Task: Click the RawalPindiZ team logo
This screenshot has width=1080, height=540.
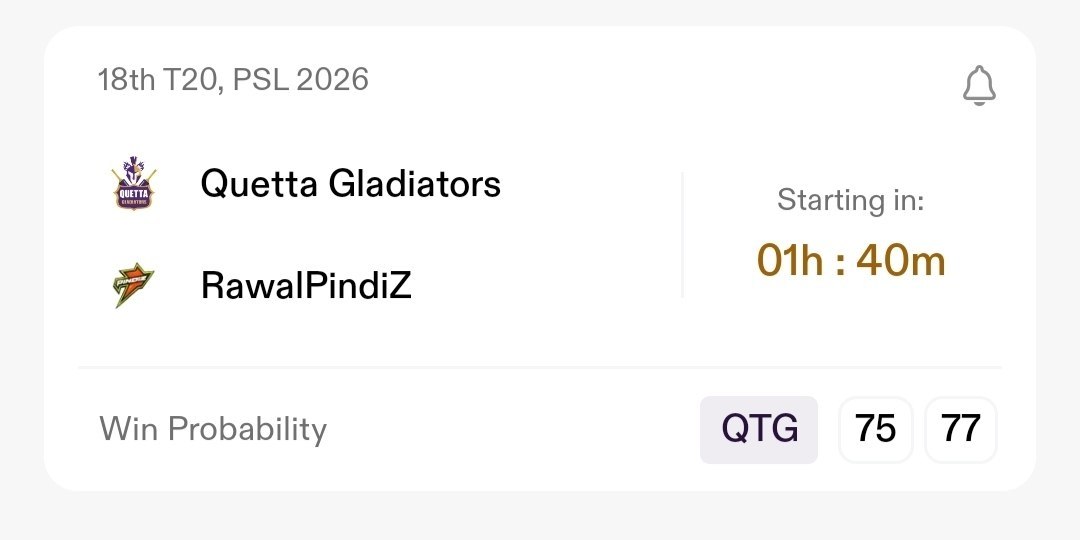Action: tap(131, 286)
